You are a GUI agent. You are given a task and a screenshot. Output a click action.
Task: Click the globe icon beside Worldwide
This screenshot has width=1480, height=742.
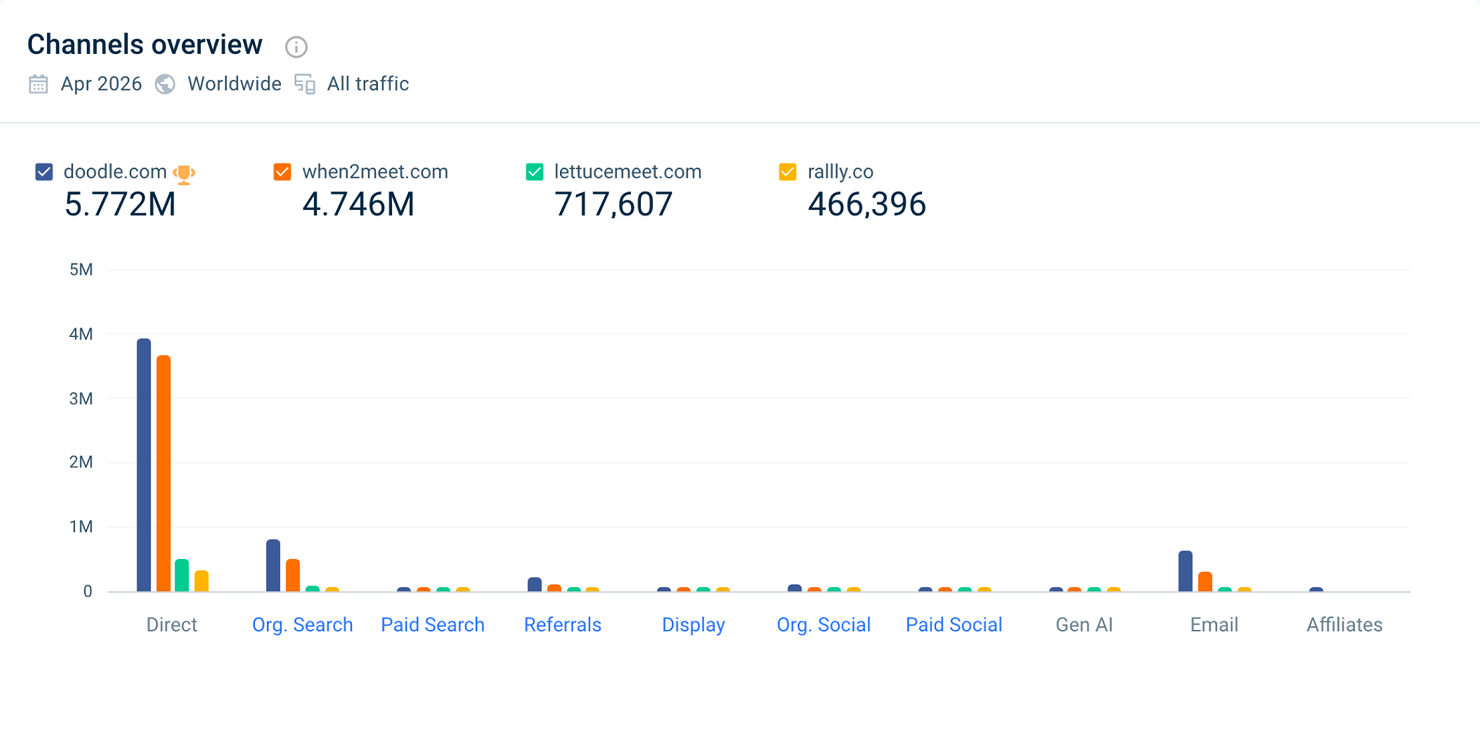pyautogui.click(x=165, y=84)
